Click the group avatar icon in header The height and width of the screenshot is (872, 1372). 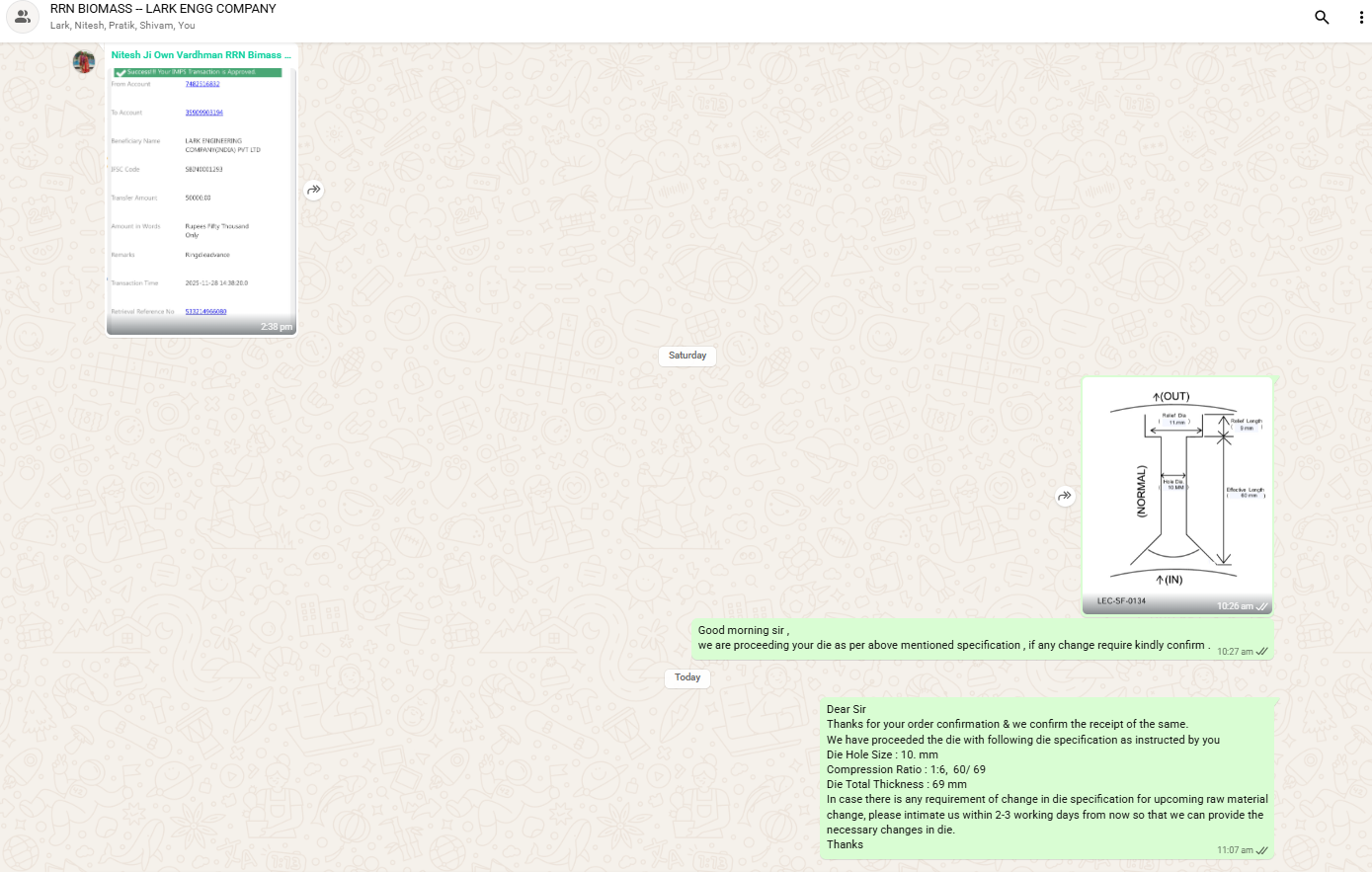(23, 17)
